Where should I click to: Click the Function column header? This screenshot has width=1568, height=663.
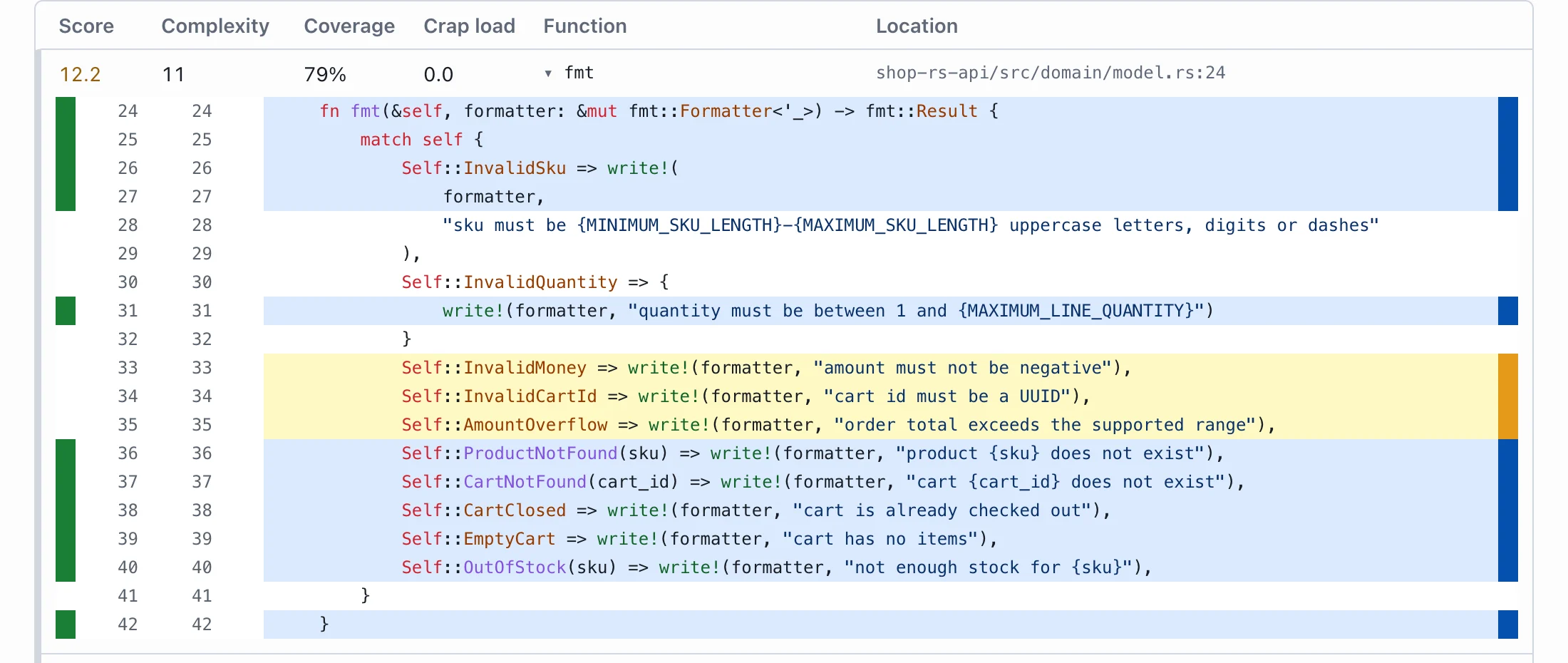coord(585,26)
